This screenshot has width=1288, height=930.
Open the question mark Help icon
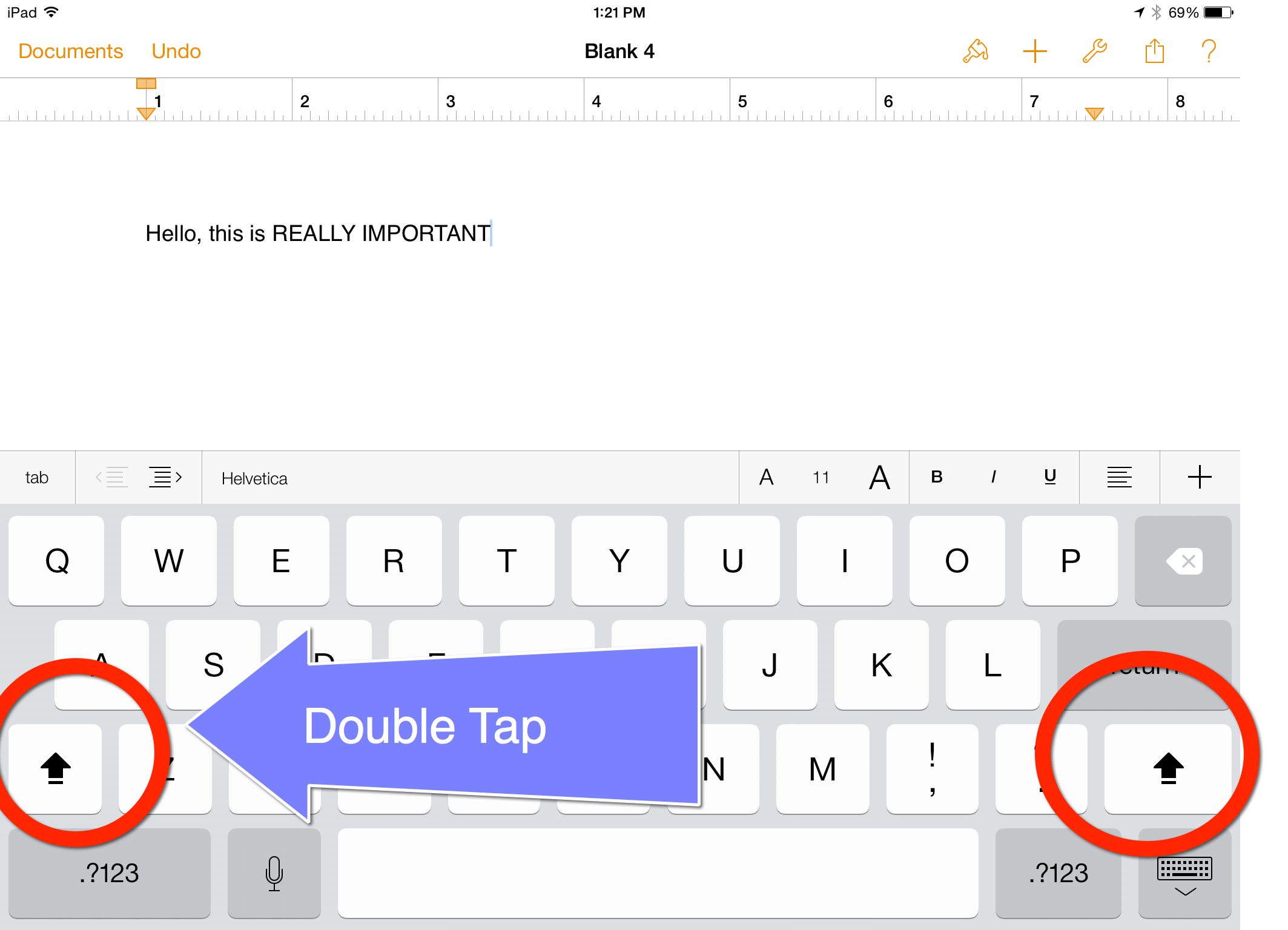[1209, 51]
